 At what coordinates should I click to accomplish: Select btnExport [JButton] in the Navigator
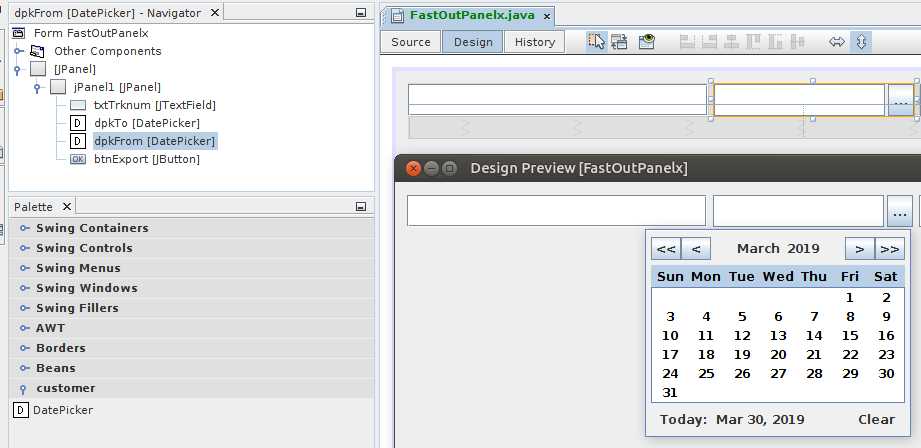point(147,159)
